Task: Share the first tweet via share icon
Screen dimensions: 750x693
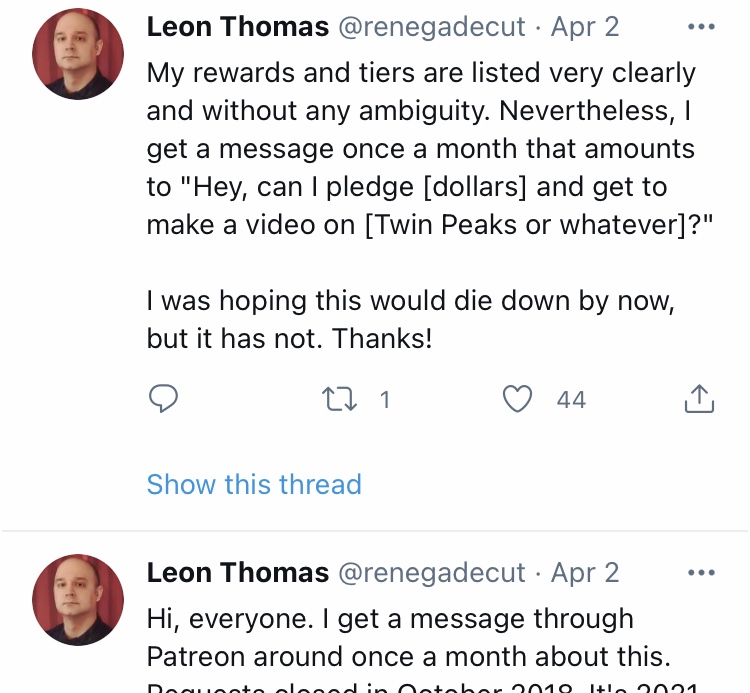Action: click(699, 398)
